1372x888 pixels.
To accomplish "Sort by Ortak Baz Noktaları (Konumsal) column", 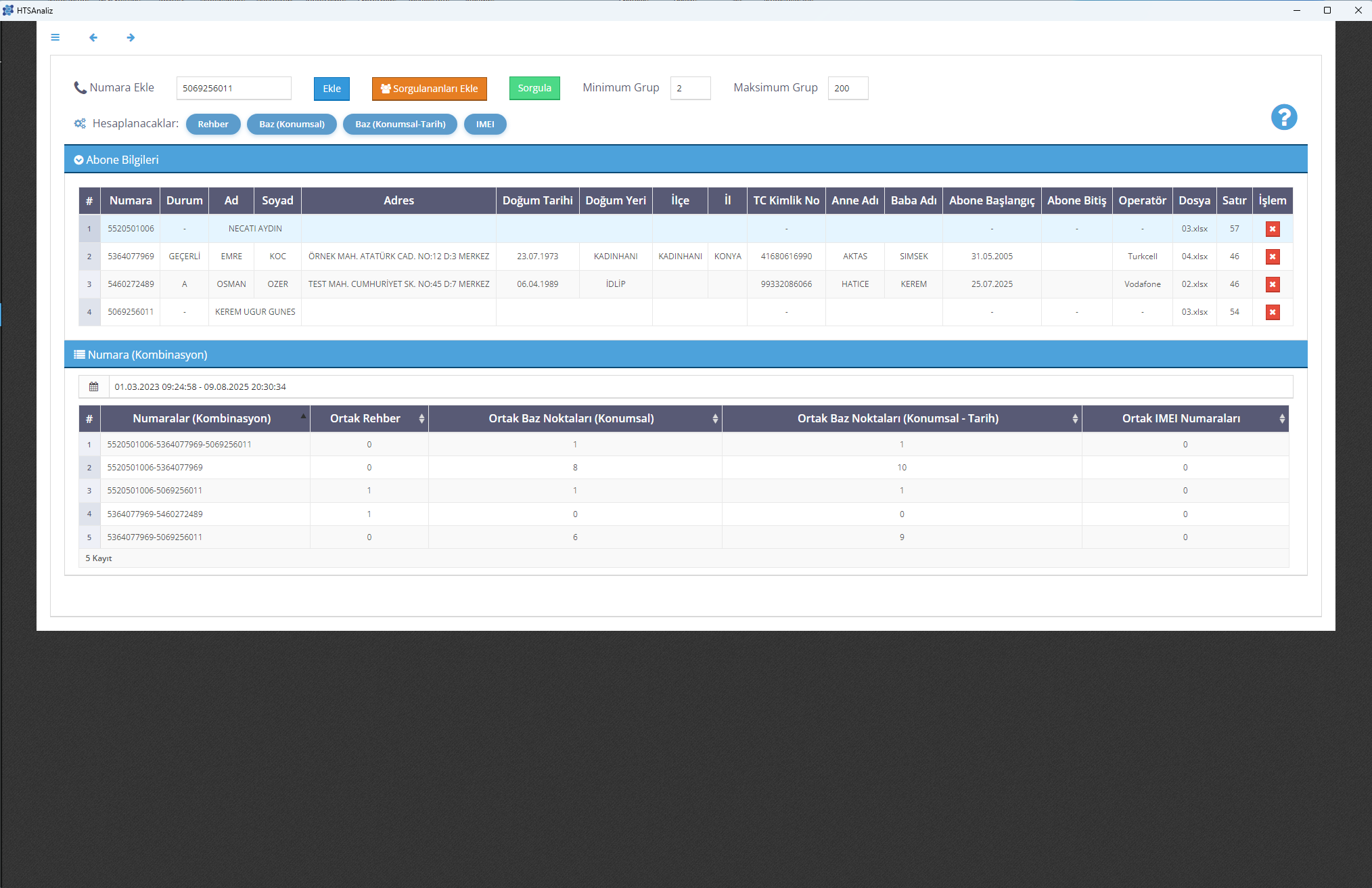I will pos(575,418).
